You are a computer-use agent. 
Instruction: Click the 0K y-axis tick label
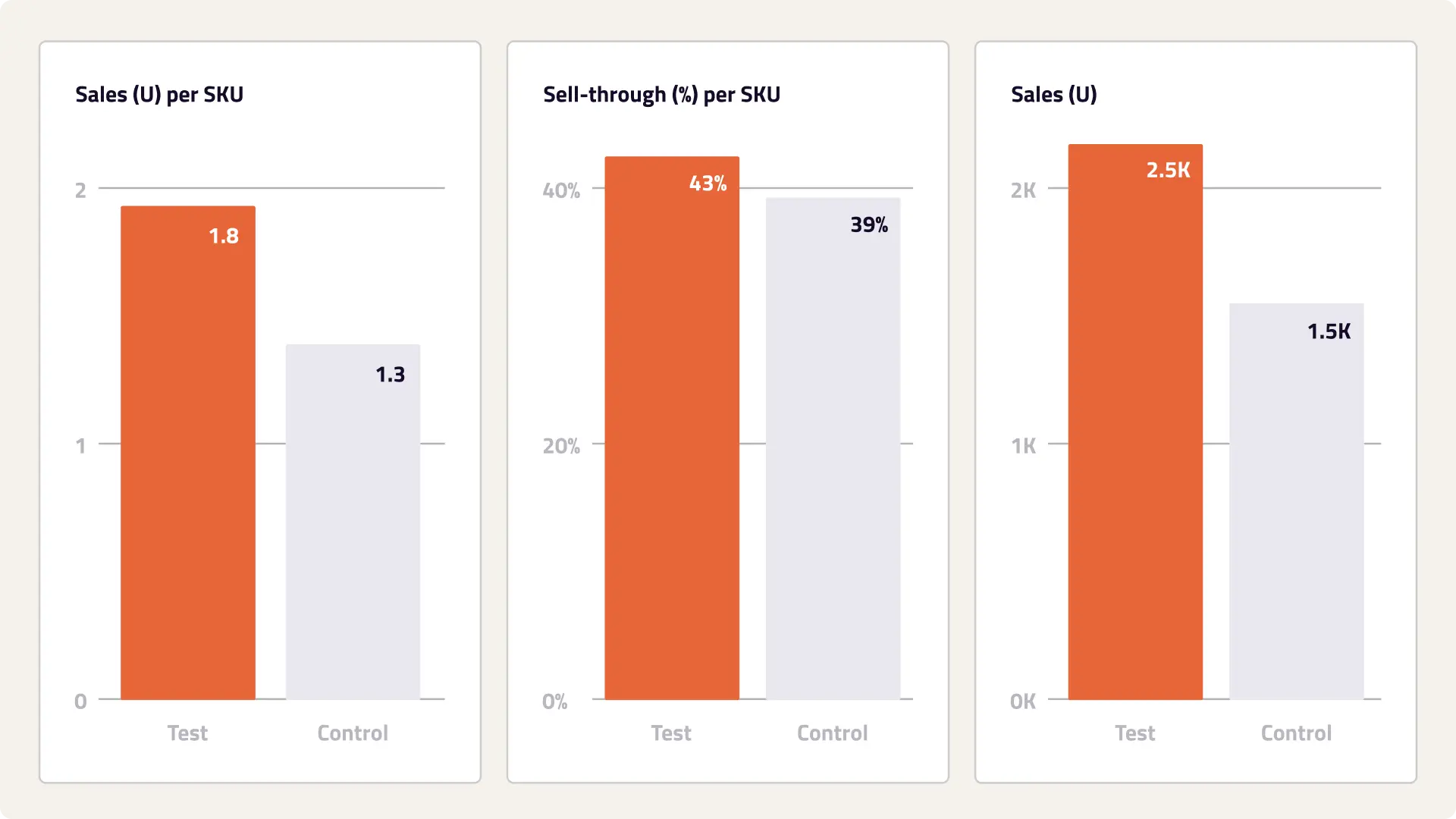click(x=1023, y=701)
